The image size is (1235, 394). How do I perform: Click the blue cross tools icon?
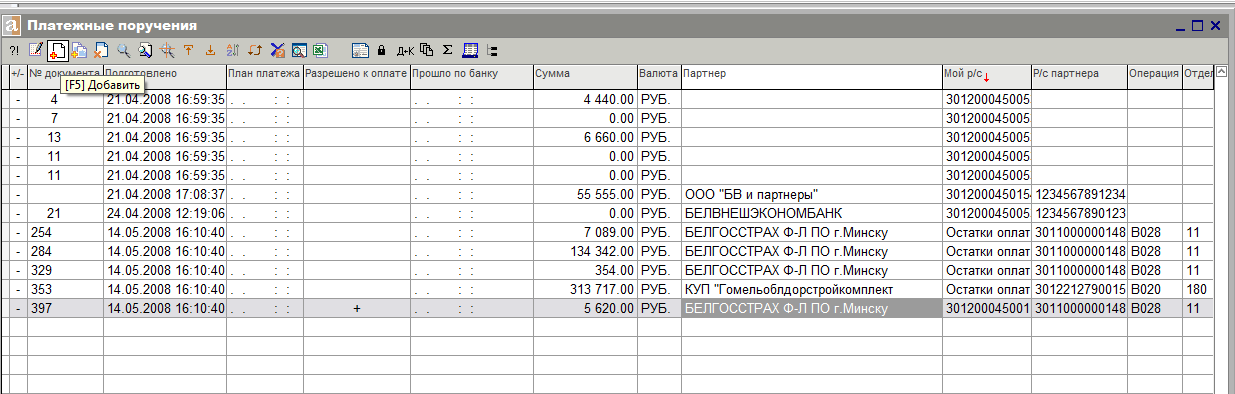[277, 50]
